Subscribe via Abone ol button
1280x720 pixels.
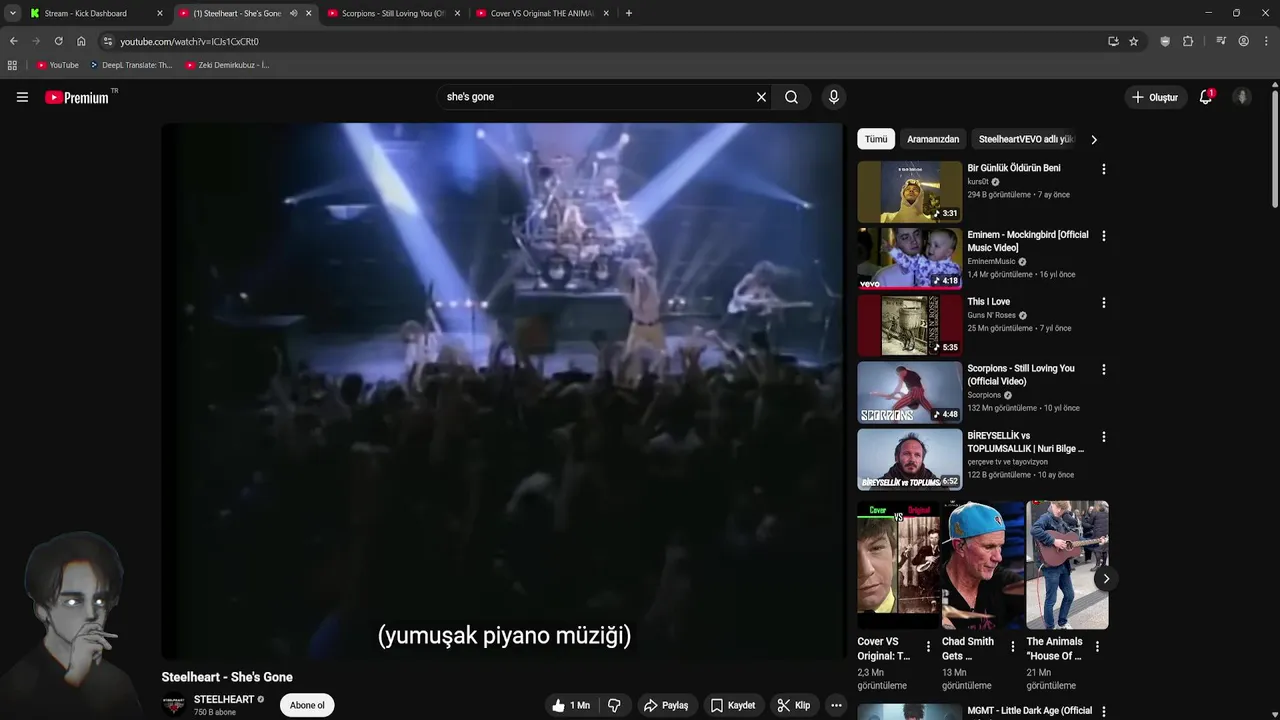pos(307,705)
